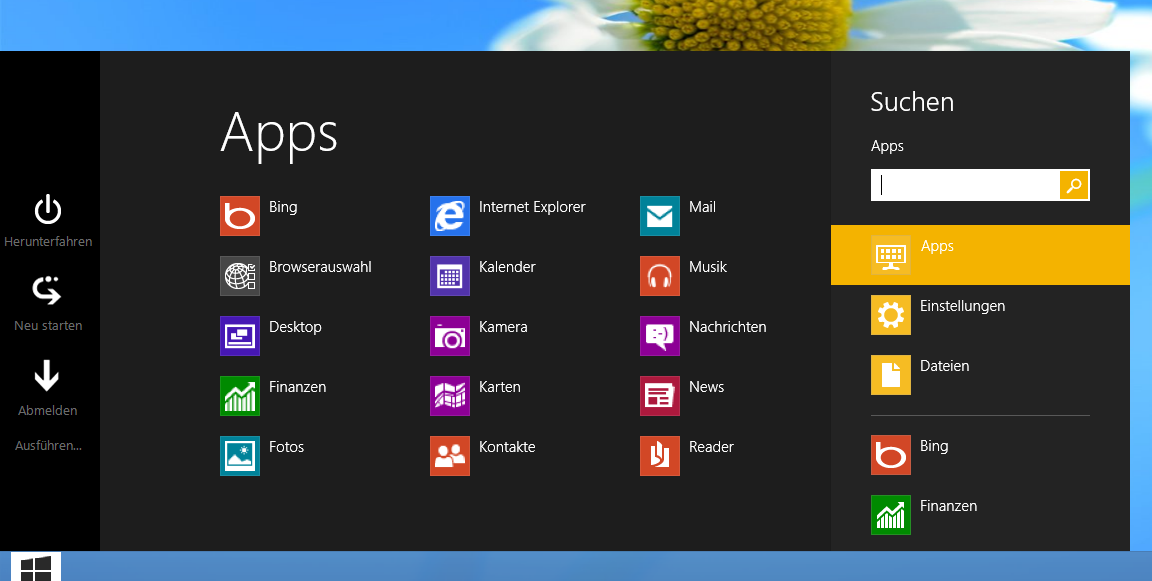The image size is (1152, 581).
Task: Click the Internet Explorer label
Action: coord(532,207)
